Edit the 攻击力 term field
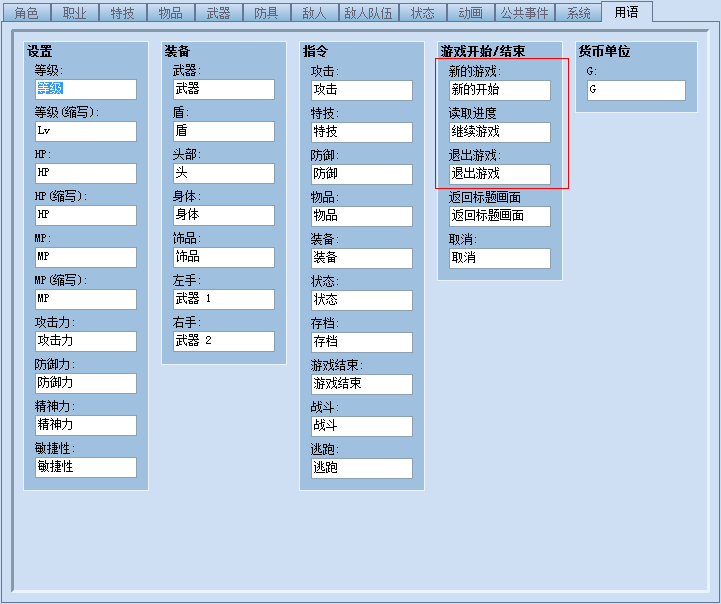 (86, 341)
